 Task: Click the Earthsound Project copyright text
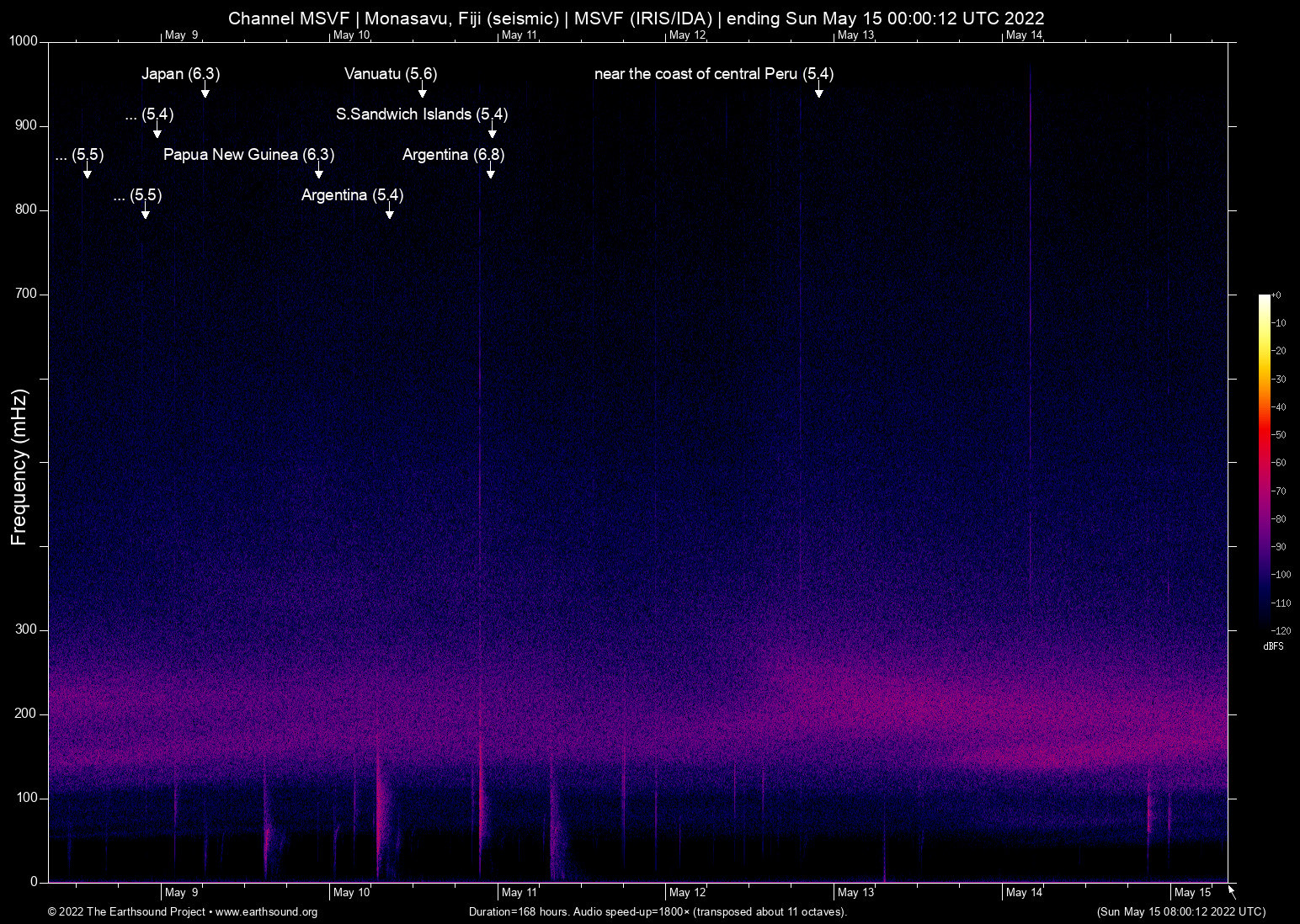[x=126, y=912]
